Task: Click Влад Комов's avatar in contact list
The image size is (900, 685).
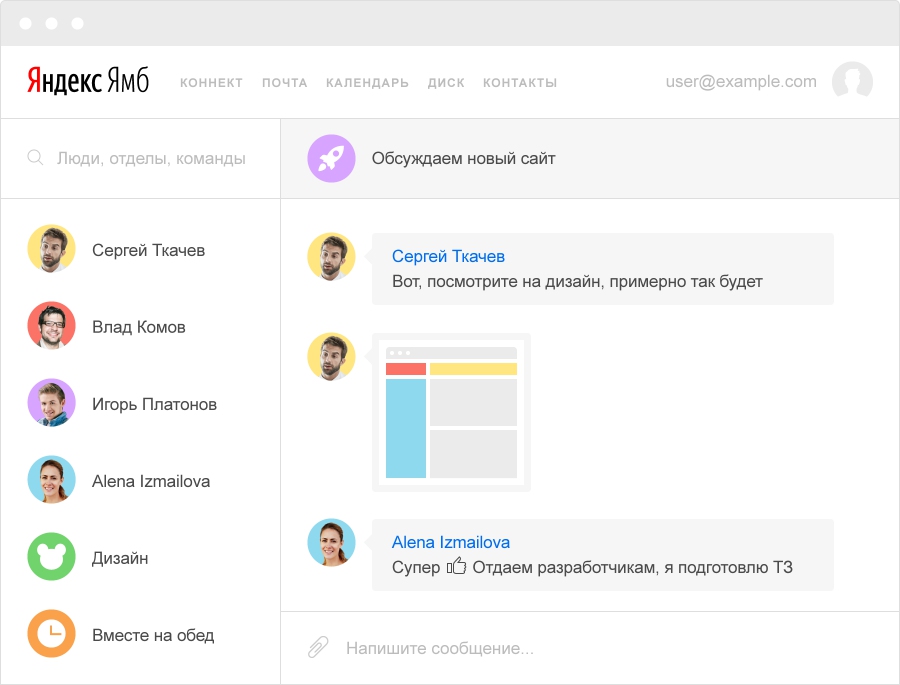Action: pyautogui.click(x=51, y=327)
